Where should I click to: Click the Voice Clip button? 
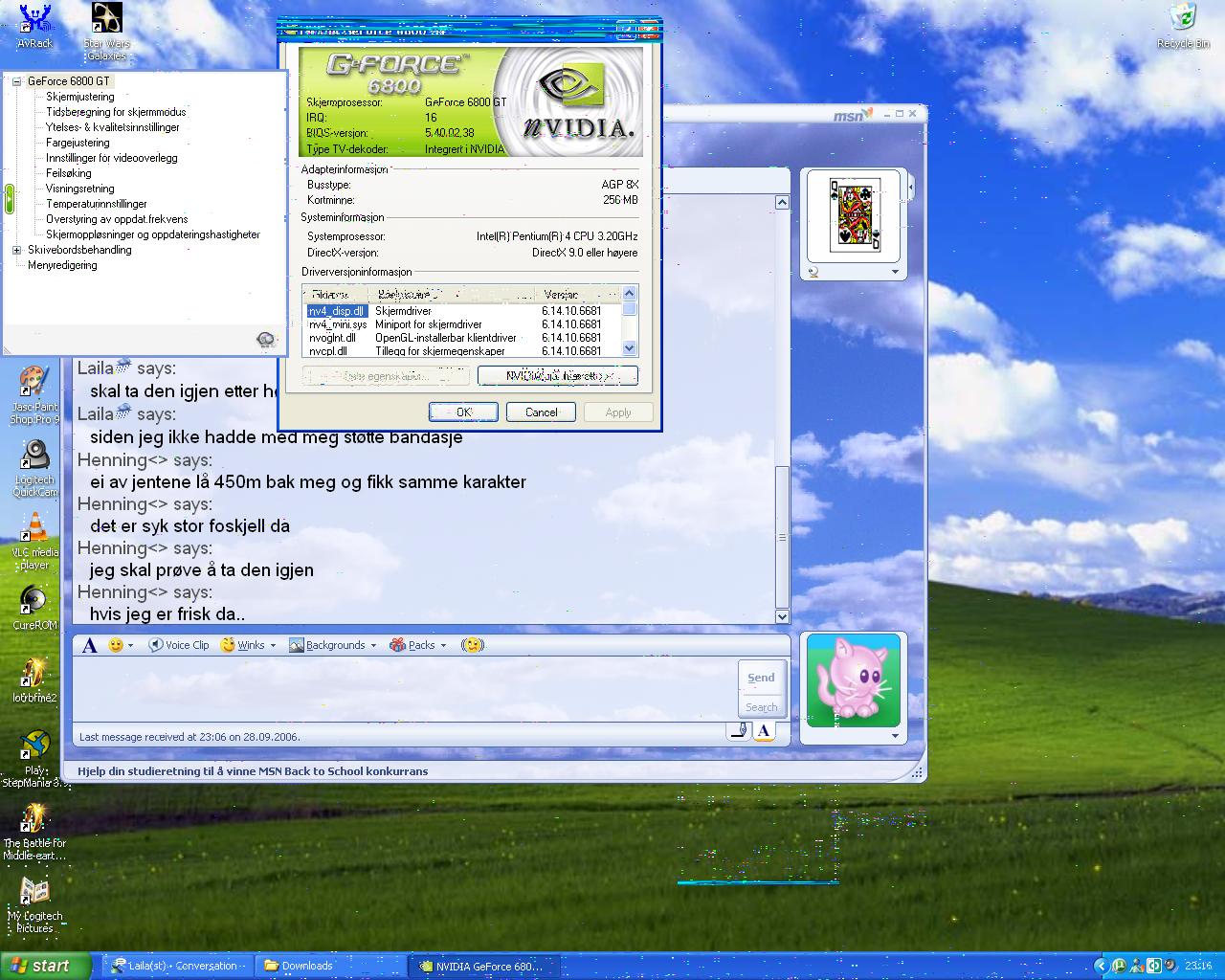[179, 645]
